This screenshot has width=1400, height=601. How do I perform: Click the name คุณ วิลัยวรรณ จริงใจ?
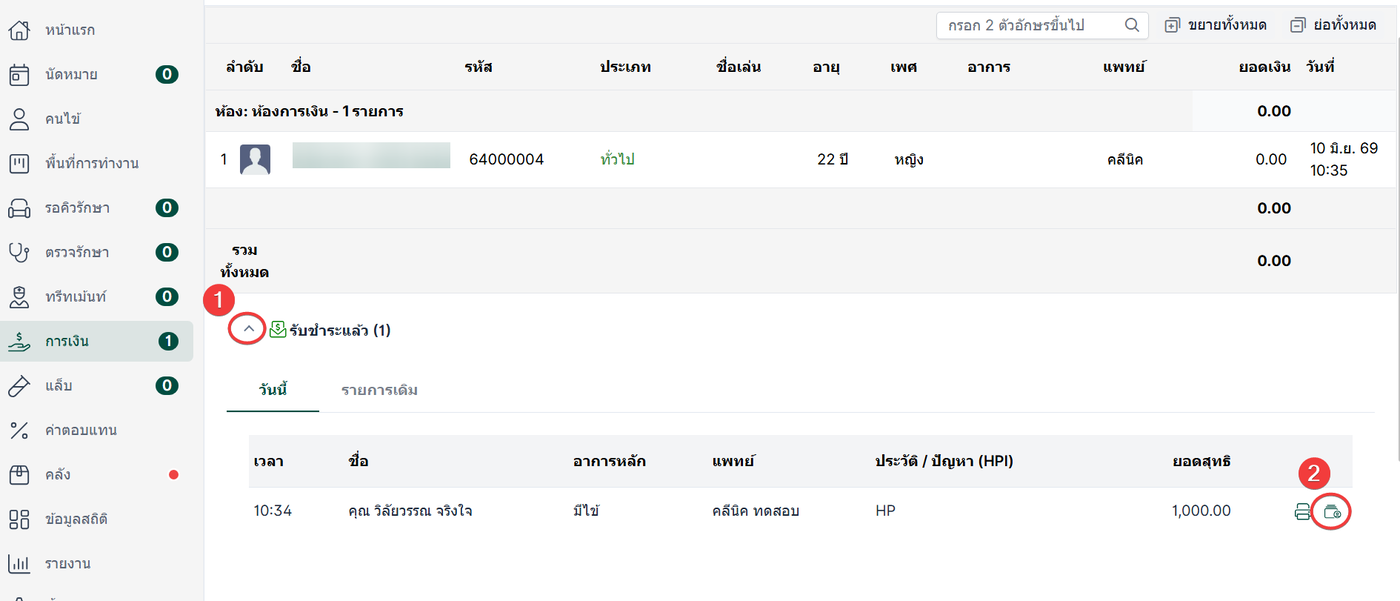[x=410, y=511]
